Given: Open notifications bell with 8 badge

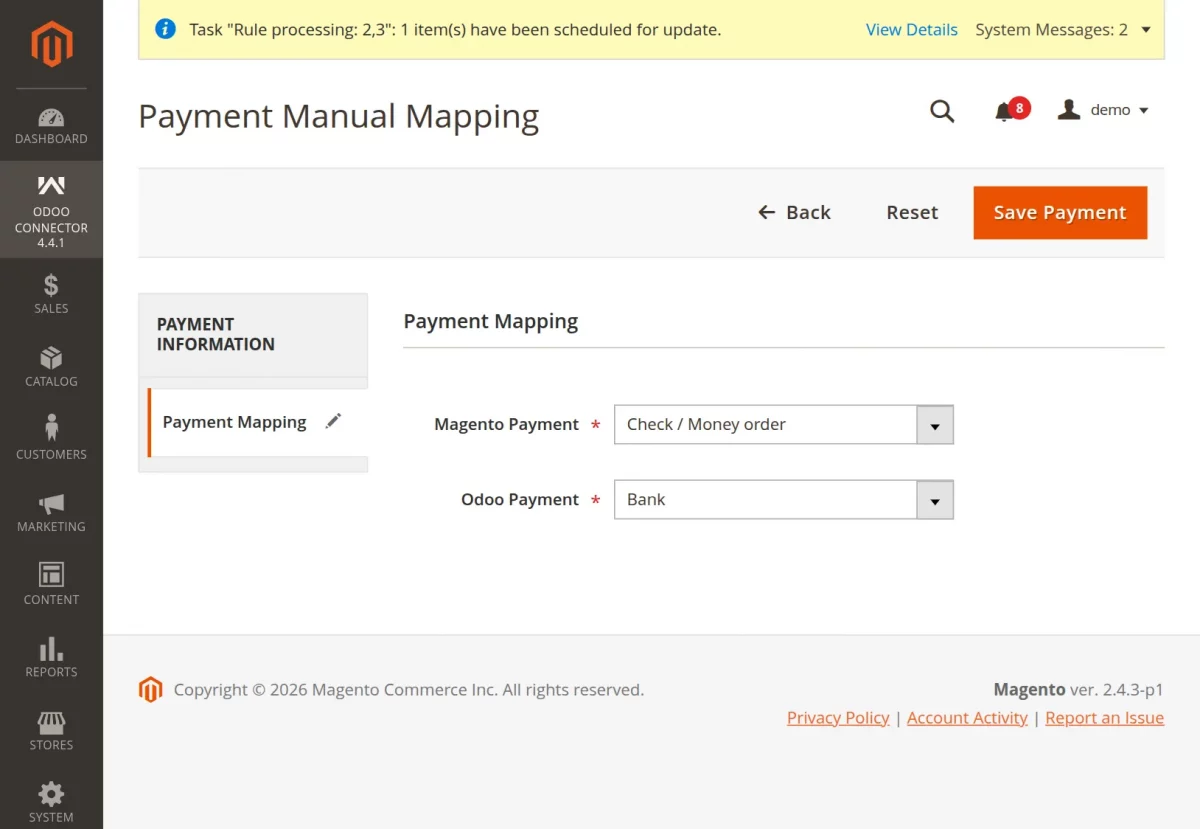Looking at the screenshot, I should (1010, 110).
